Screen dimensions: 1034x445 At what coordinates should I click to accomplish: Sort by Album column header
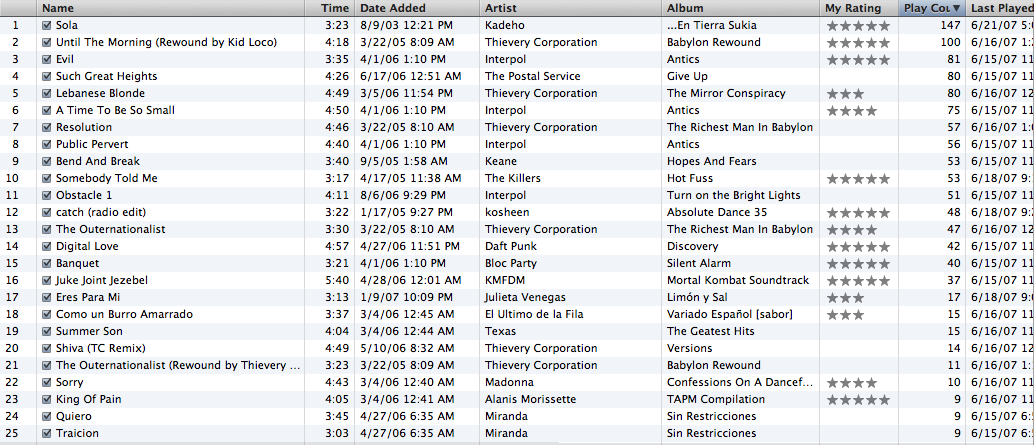[741, 8]
